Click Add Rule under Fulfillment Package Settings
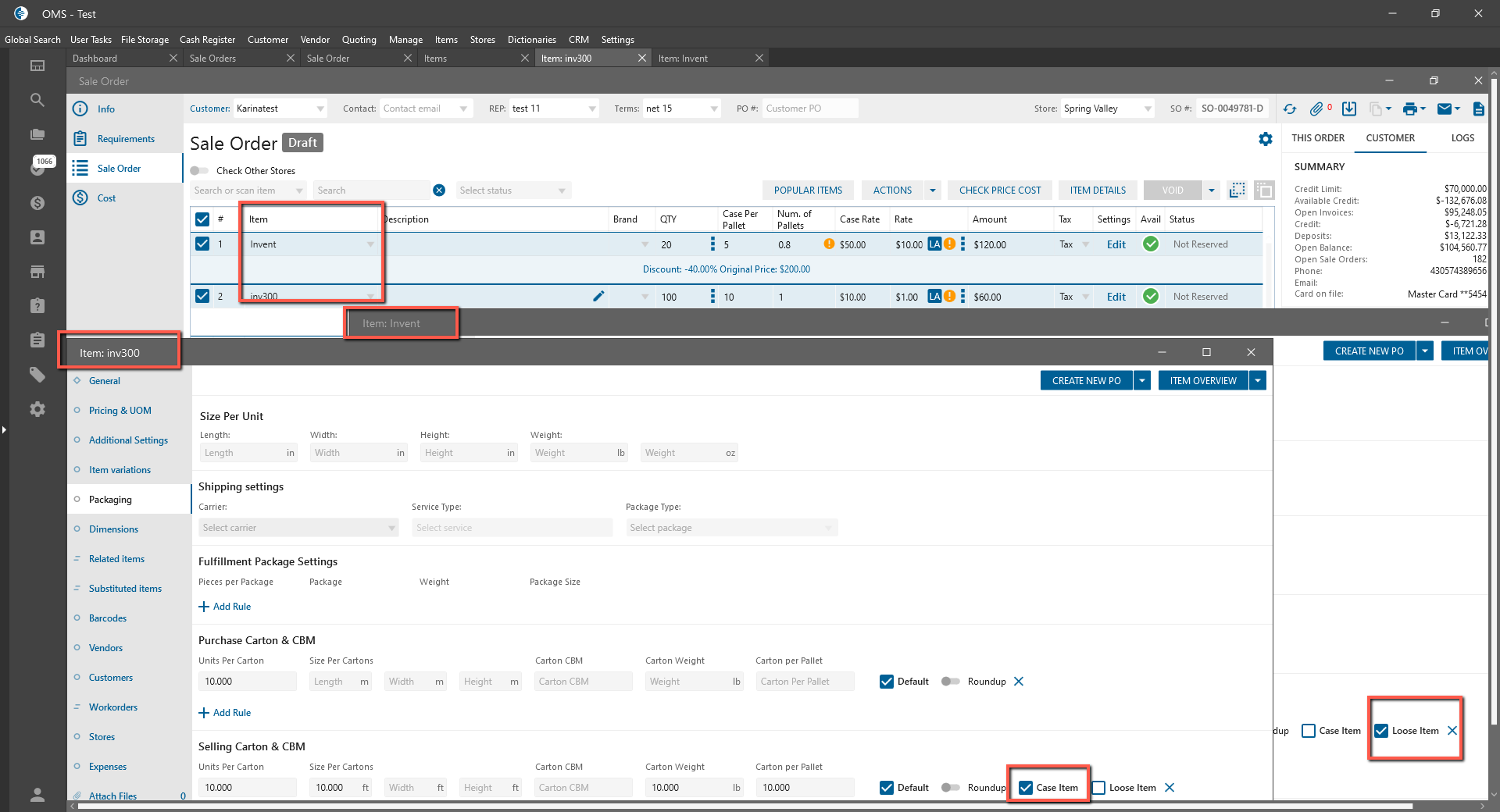The height and width of the screenshot is (812, 1500). 225,607
